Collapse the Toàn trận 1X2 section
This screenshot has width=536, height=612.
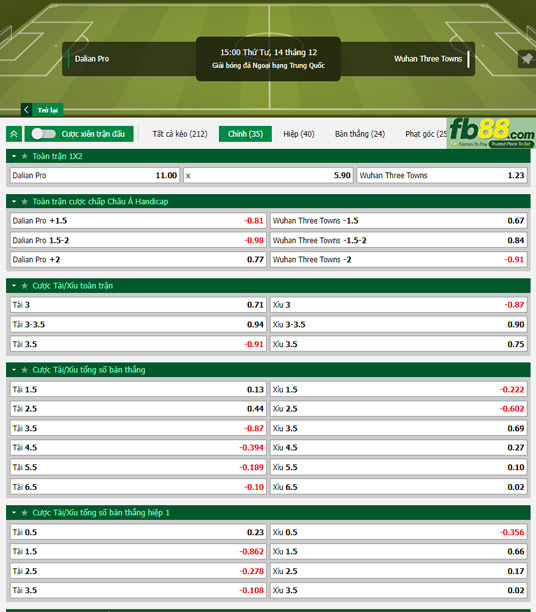click(x=14, y=156)
